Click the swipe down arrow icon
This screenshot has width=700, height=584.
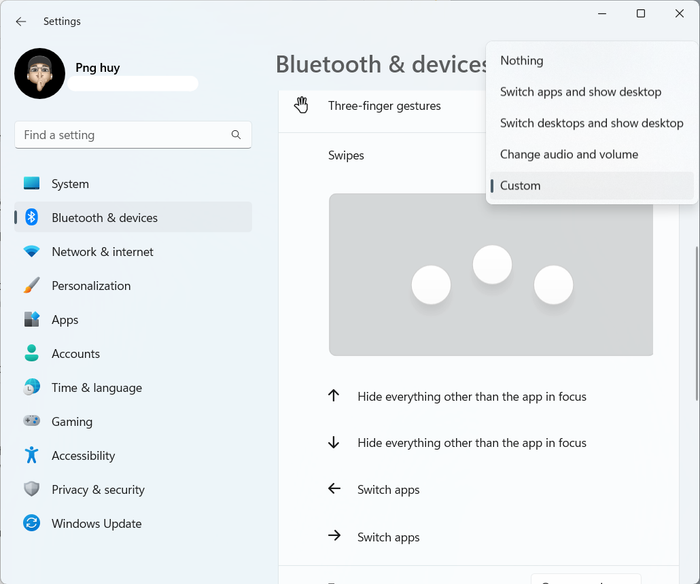(x=333, y=442)
